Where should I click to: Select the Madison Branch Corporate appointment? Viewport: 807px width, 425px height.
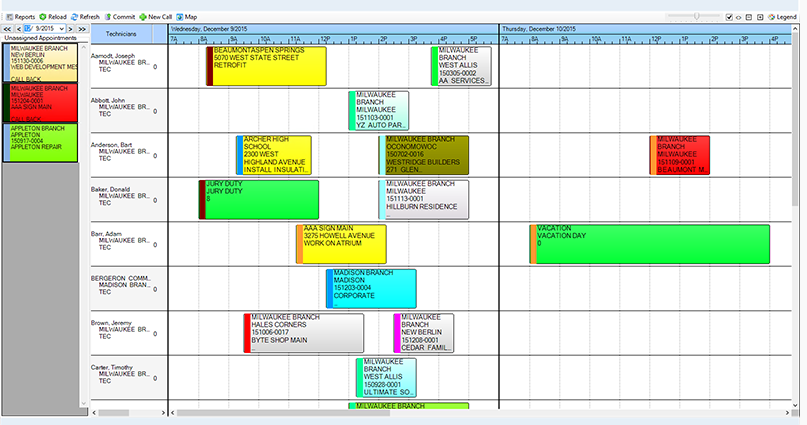point(371,289)
